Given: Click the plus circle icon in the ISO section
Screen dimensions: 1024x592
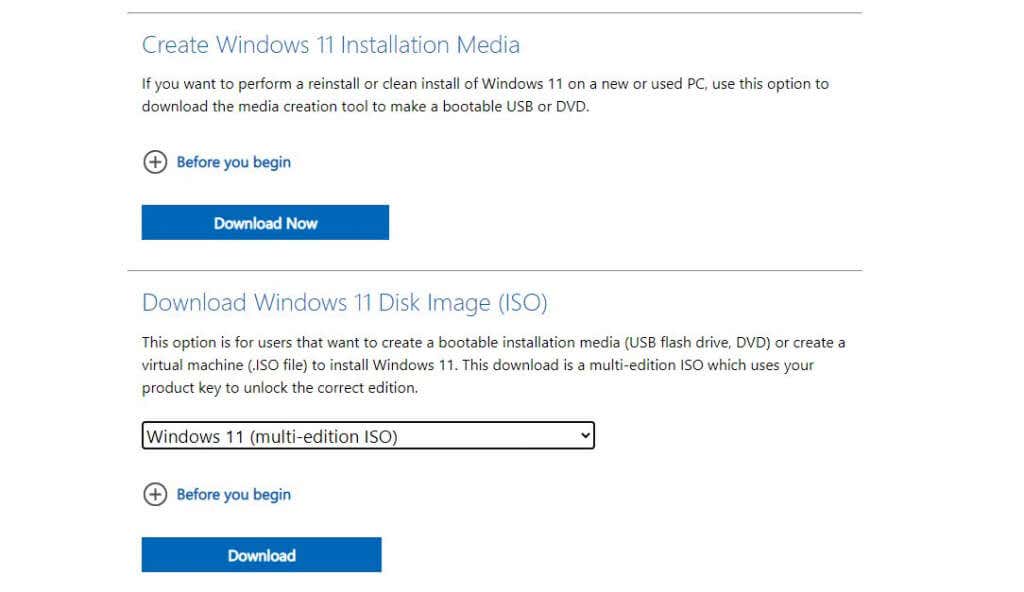Looking at the screenshot, I should [x=156, y=494].
